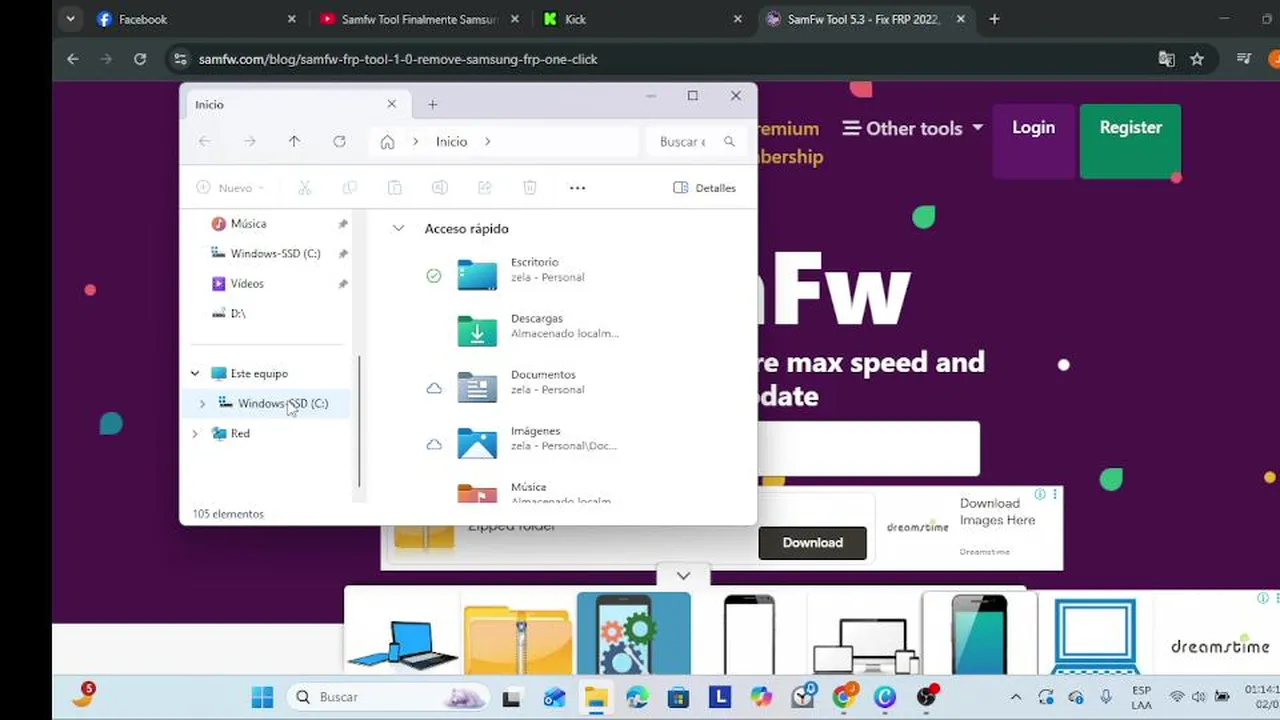The image size is (1280, 720).
Task: Click the Login button on SamFw site
Action: tap(1033, 140)
